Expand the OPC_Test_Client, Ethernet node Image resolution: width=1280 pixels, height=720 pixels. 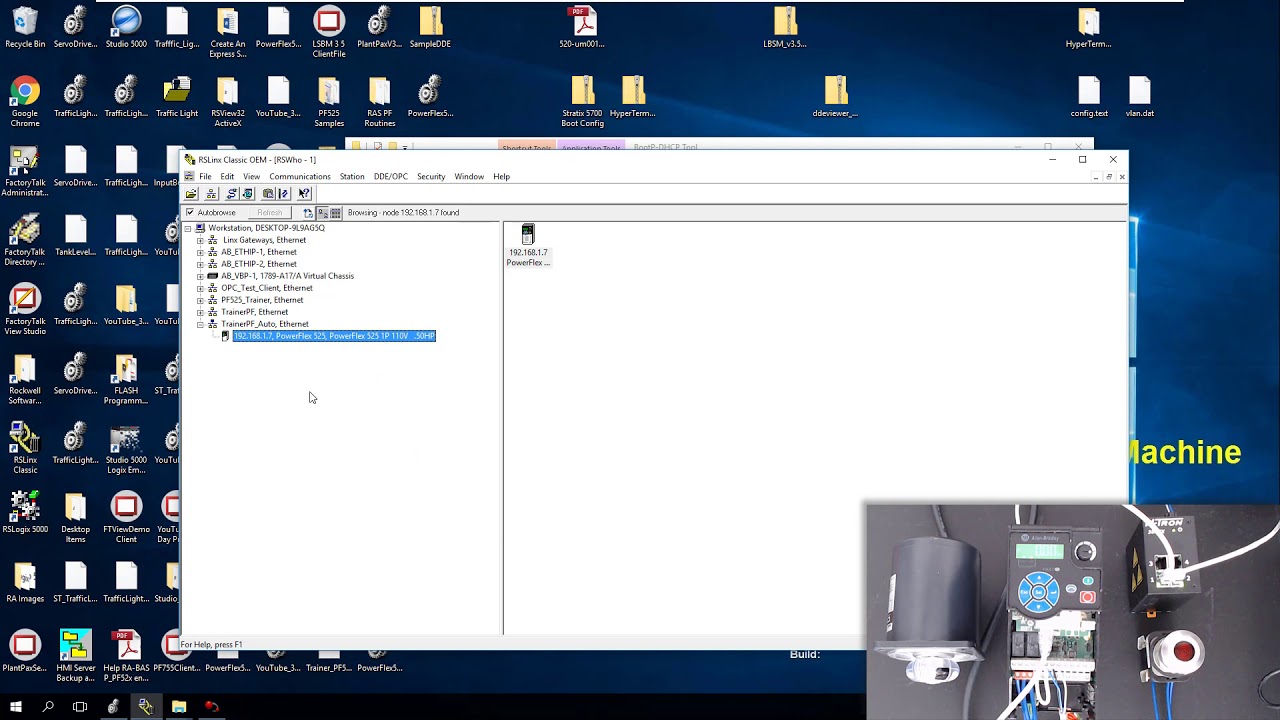200,288
